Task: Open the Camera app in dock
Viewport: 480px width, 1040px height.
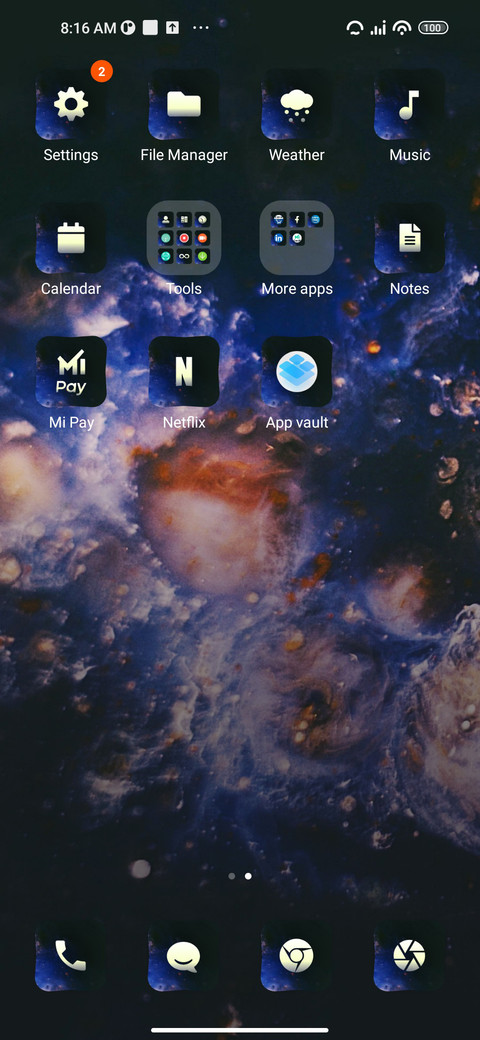Action: [409, 956]
